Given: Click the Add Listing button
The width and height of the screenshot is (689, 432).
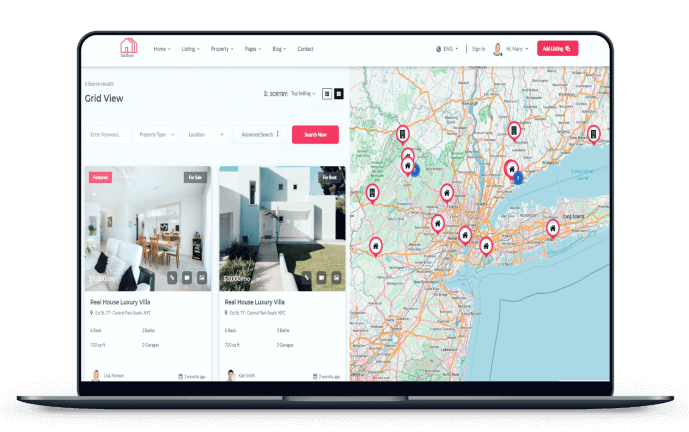Looking at the screenshot, I should (x=557, y=48).
